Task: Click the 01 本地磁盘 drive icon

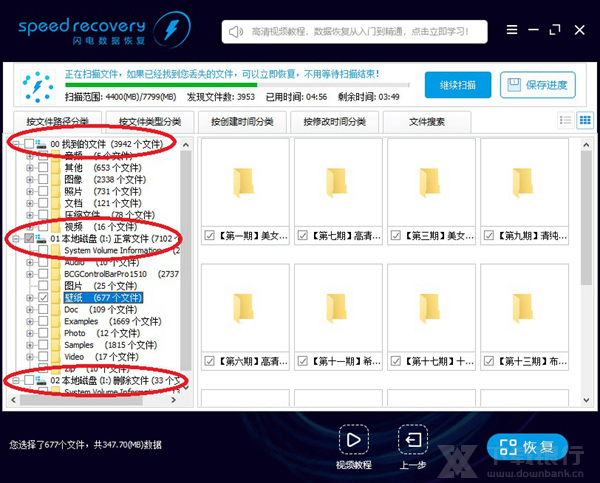Action: (x=41, y=238)
